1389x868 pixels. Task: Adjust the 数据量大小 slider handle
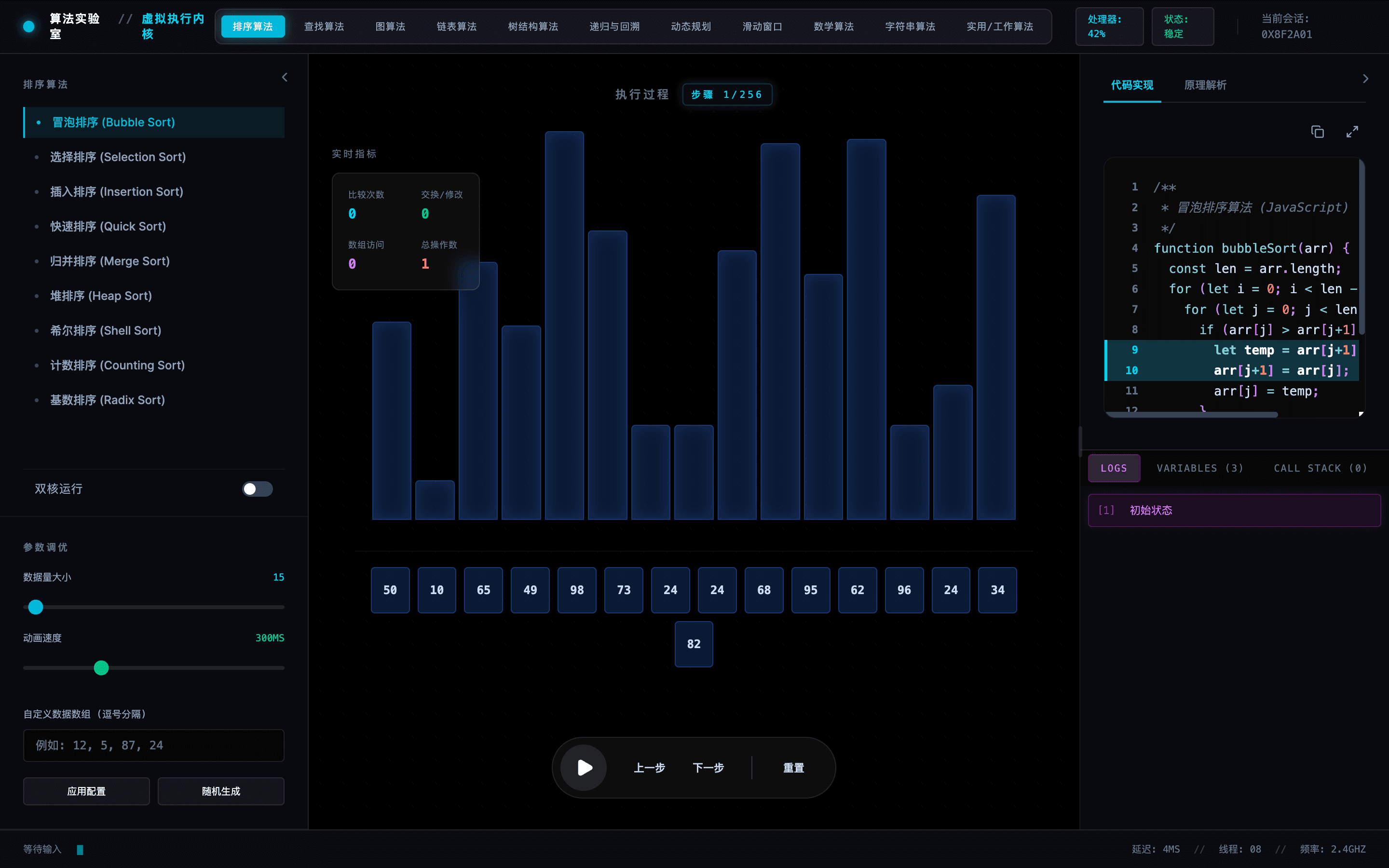(36, 607)
